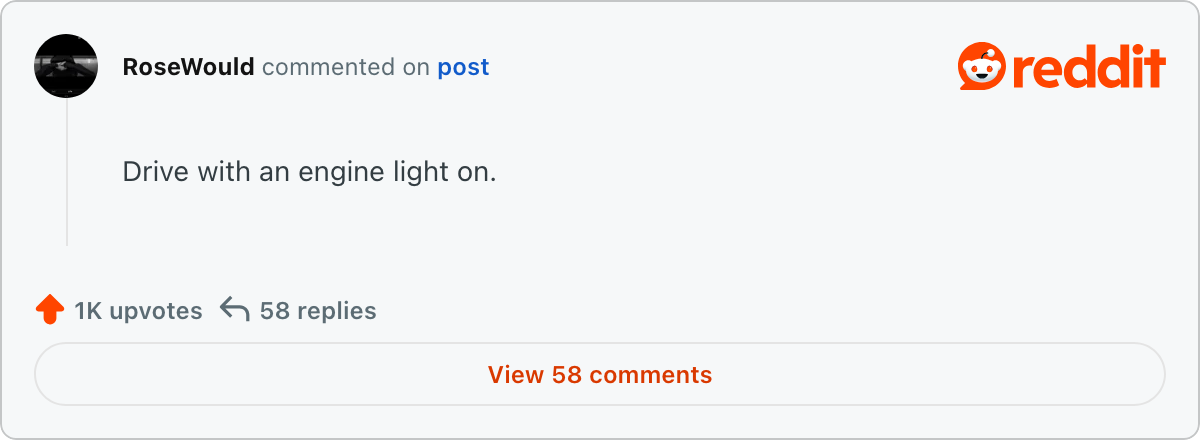The height and width of the screenshot is (440, 1200).
Task: Collapse the comment via the vertical thread line
Action: pos(67,172)
